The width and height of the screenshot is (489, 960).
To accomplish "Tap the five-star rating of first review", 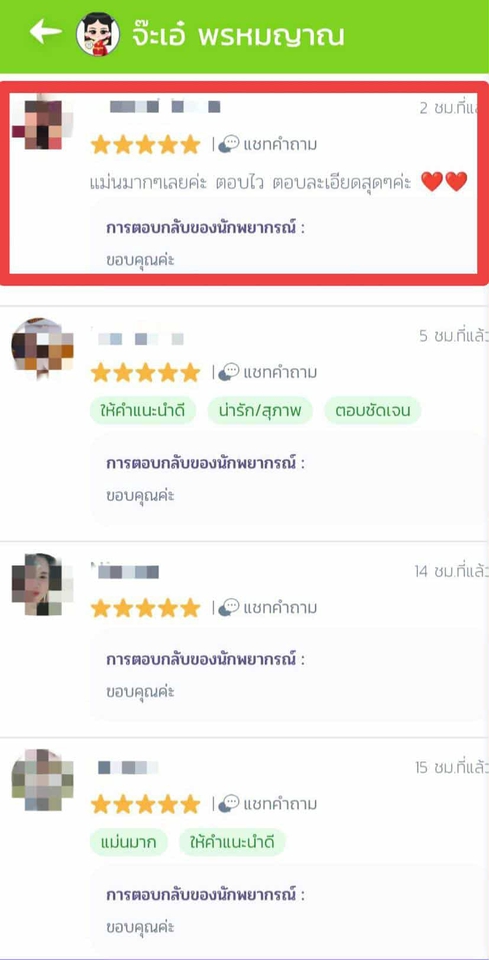I will coord(146,145).
